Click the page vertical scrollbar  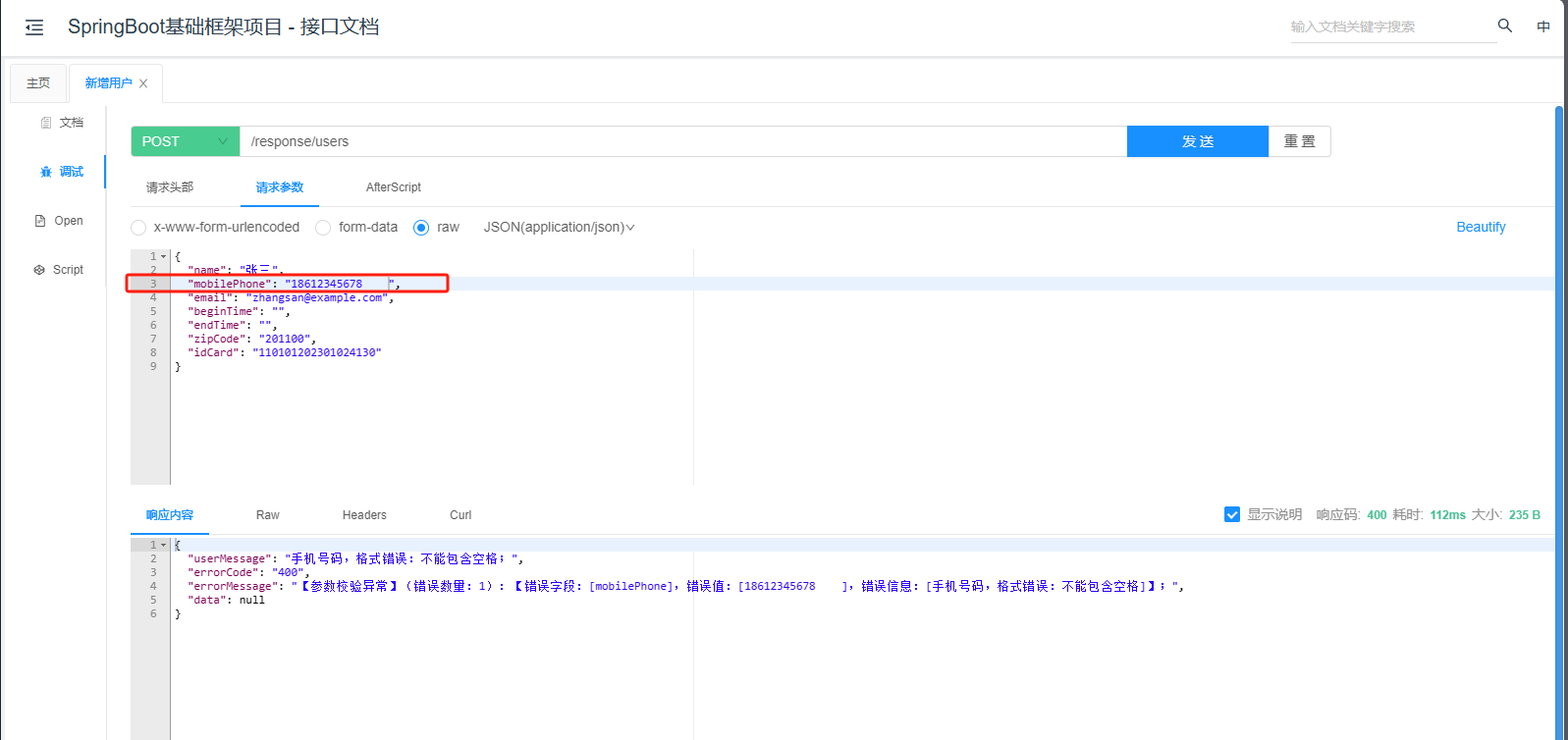point(1559,422)
